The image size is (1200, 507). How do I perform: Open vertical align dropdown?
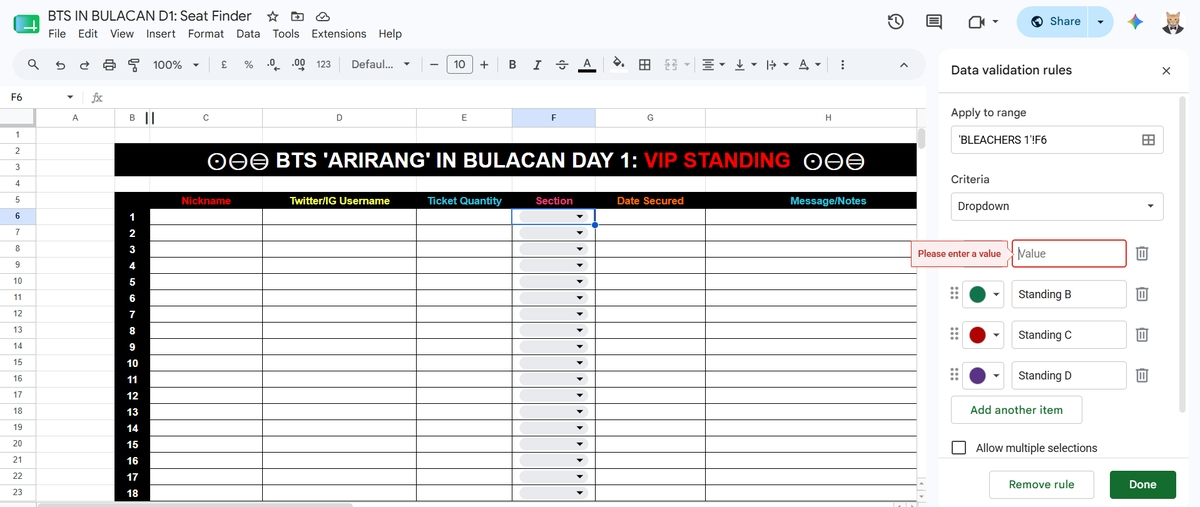745,64
